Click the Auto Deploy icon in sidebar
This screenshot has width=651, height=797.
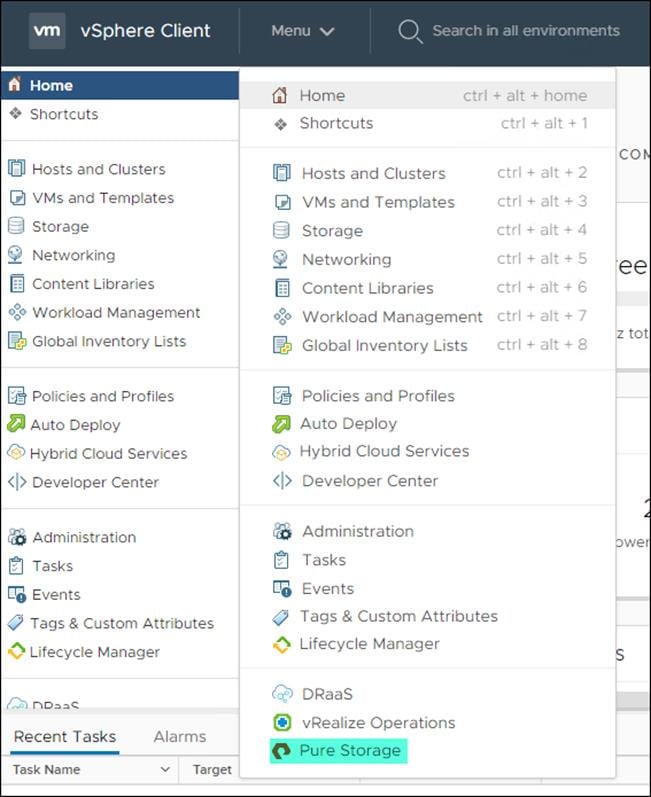tap(16, 423)
